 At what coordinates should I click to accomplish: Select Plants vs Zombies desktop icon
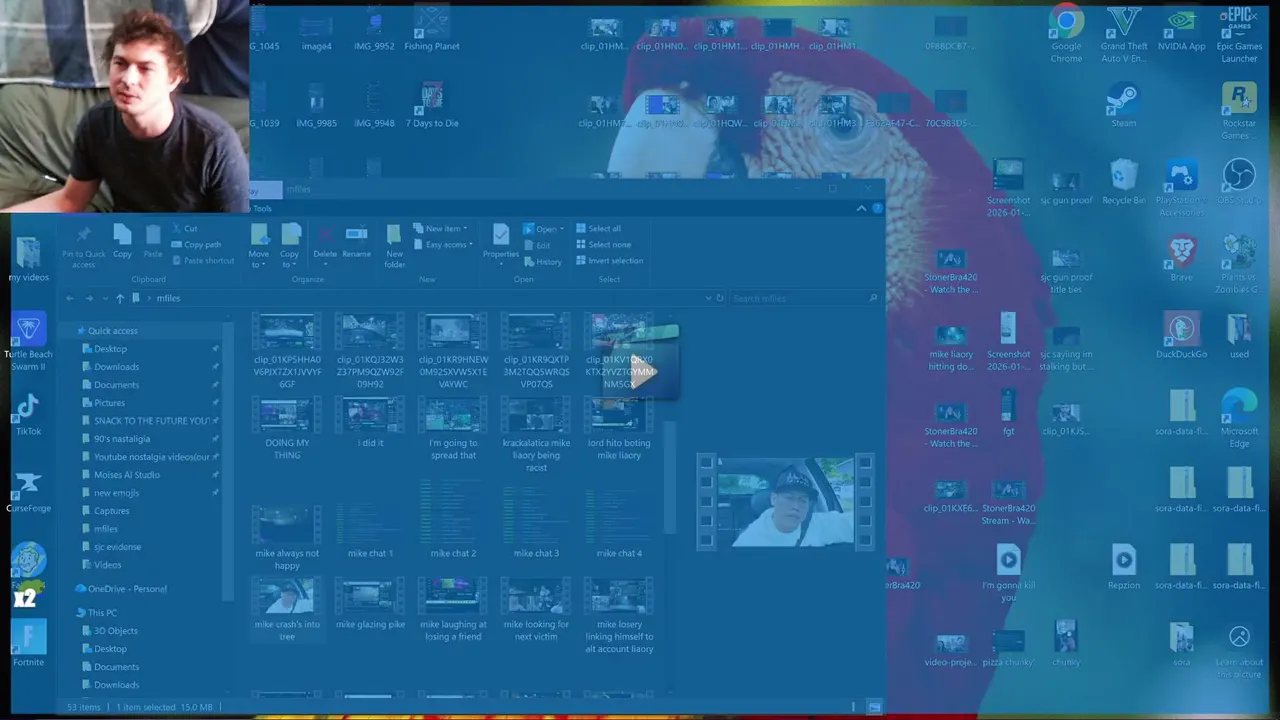(1239, 266)
